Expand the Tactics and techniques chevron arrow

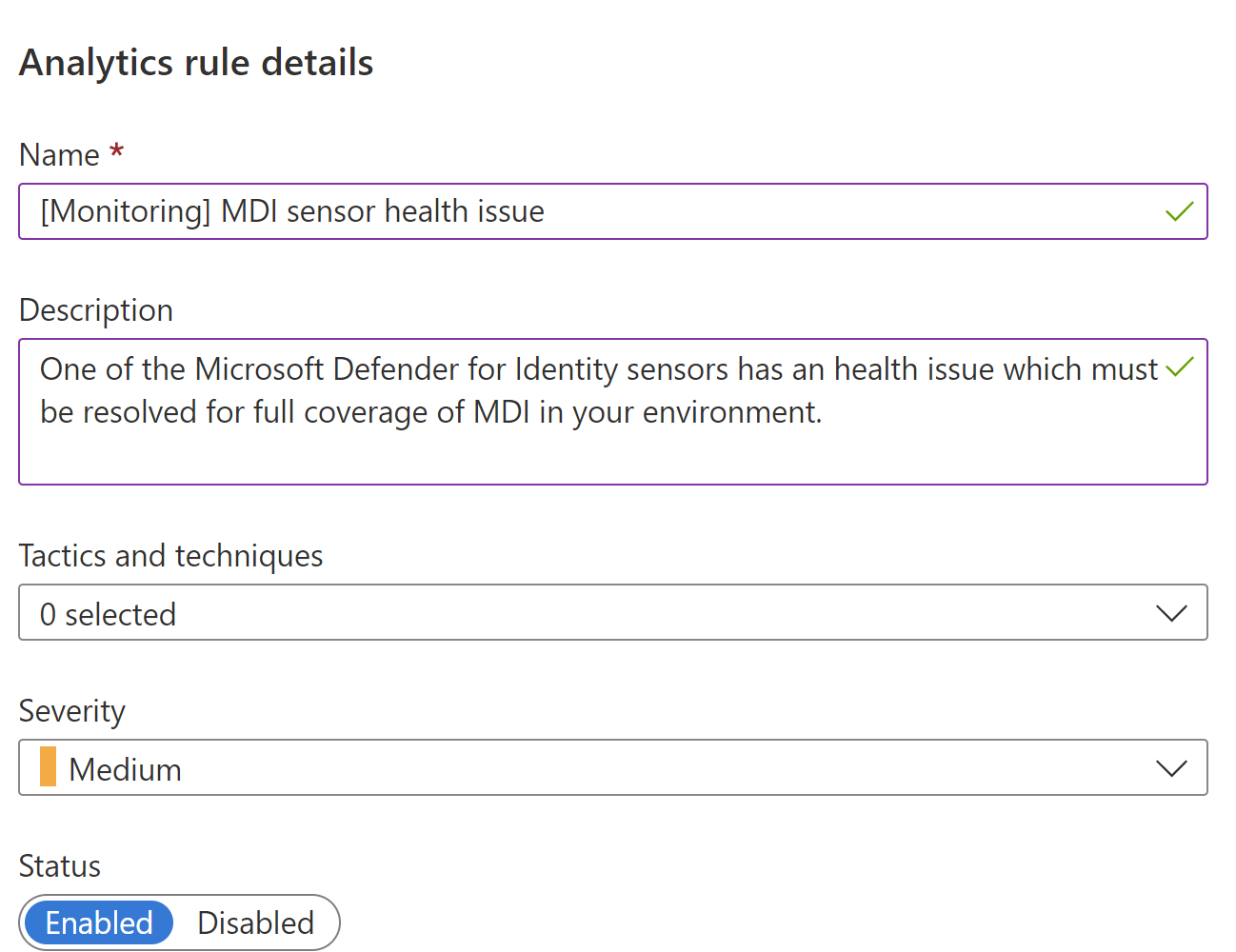pyautogui.click(x=1171, y=613)
